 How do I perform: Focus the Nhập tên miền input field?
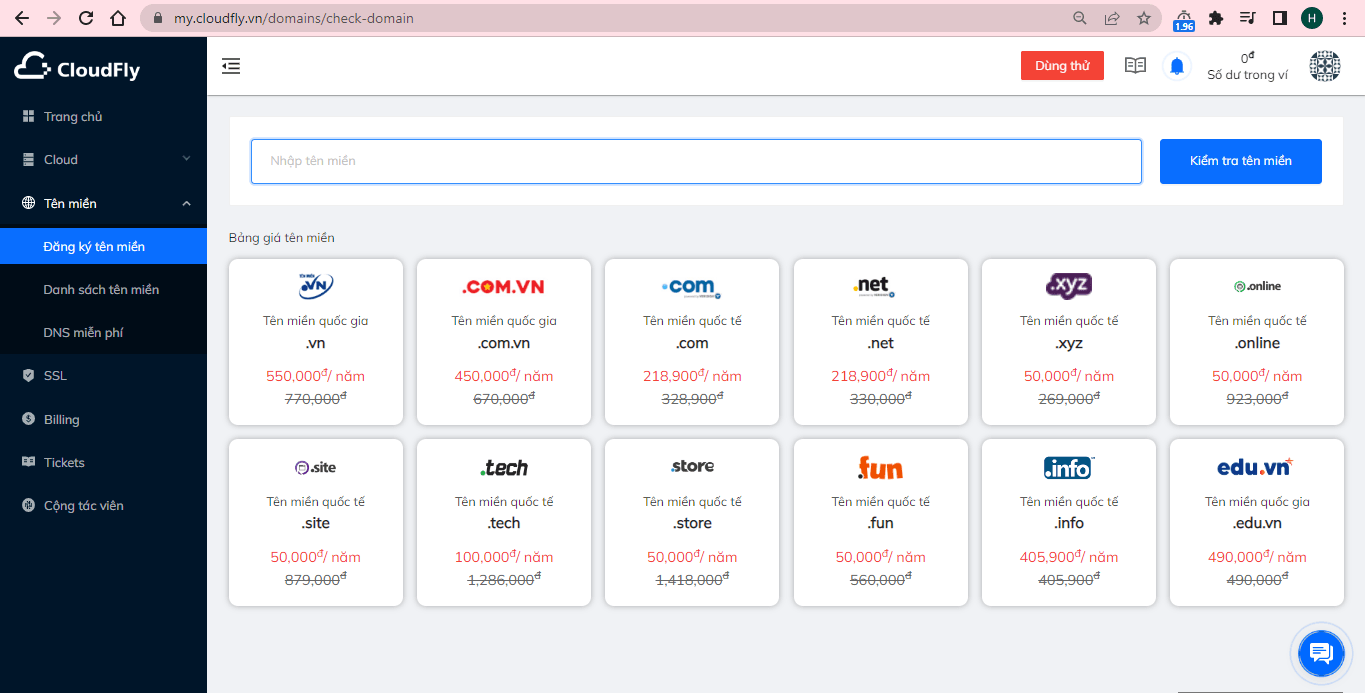696,161
